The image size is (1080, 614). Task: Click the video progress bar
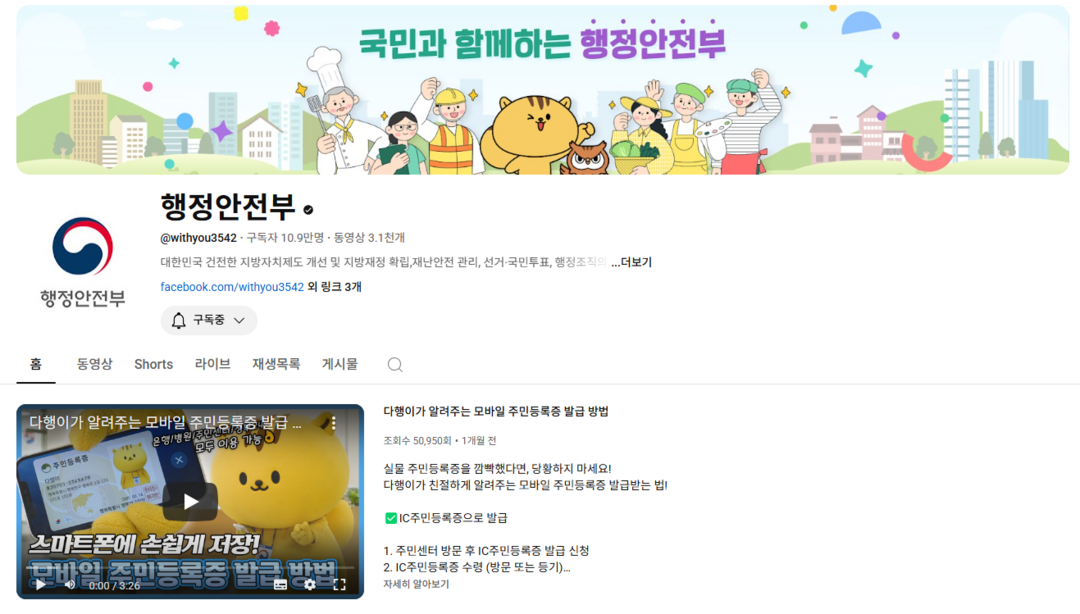click(190, 569)
